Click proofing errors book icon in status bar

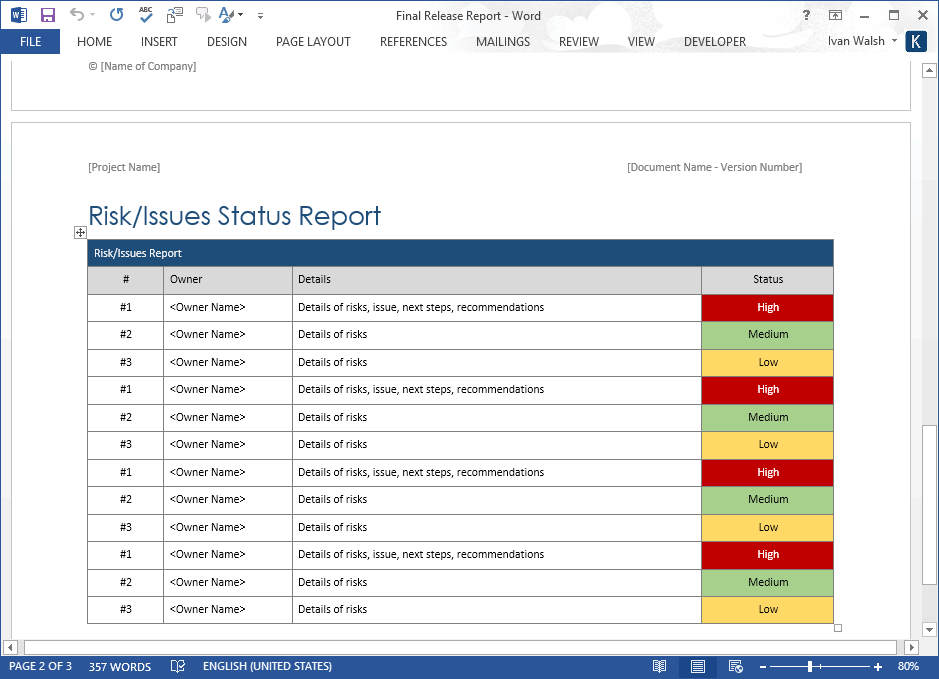[x=178, y=666]
